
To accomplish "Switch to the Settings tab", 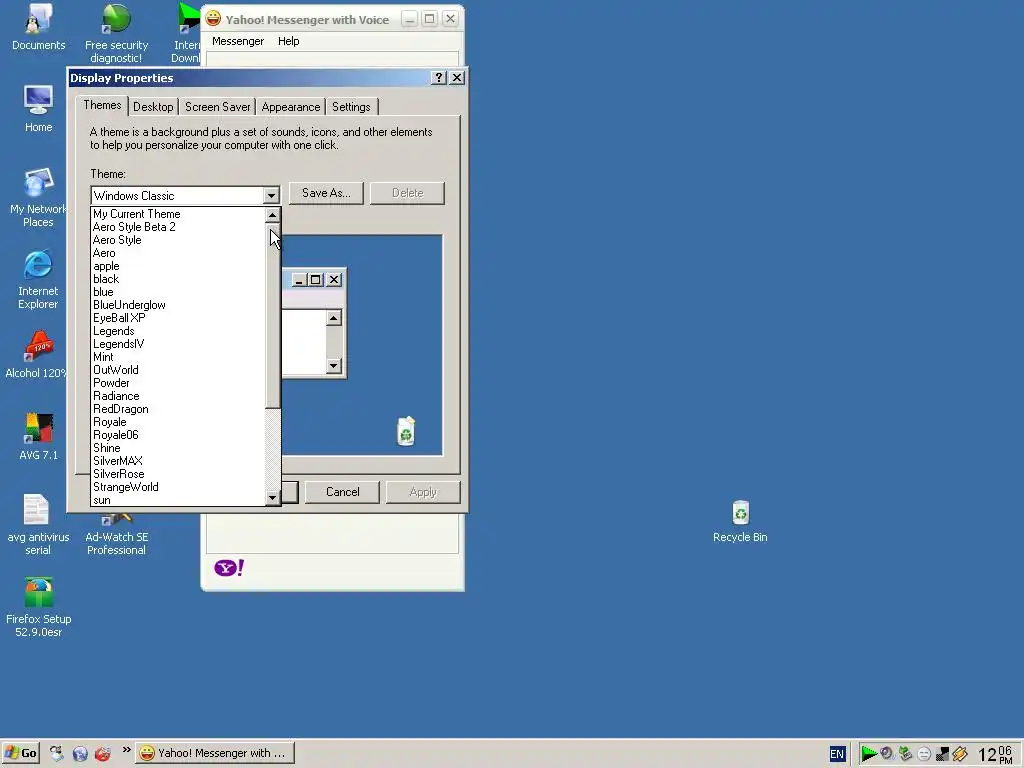I will tap(351, 107).
